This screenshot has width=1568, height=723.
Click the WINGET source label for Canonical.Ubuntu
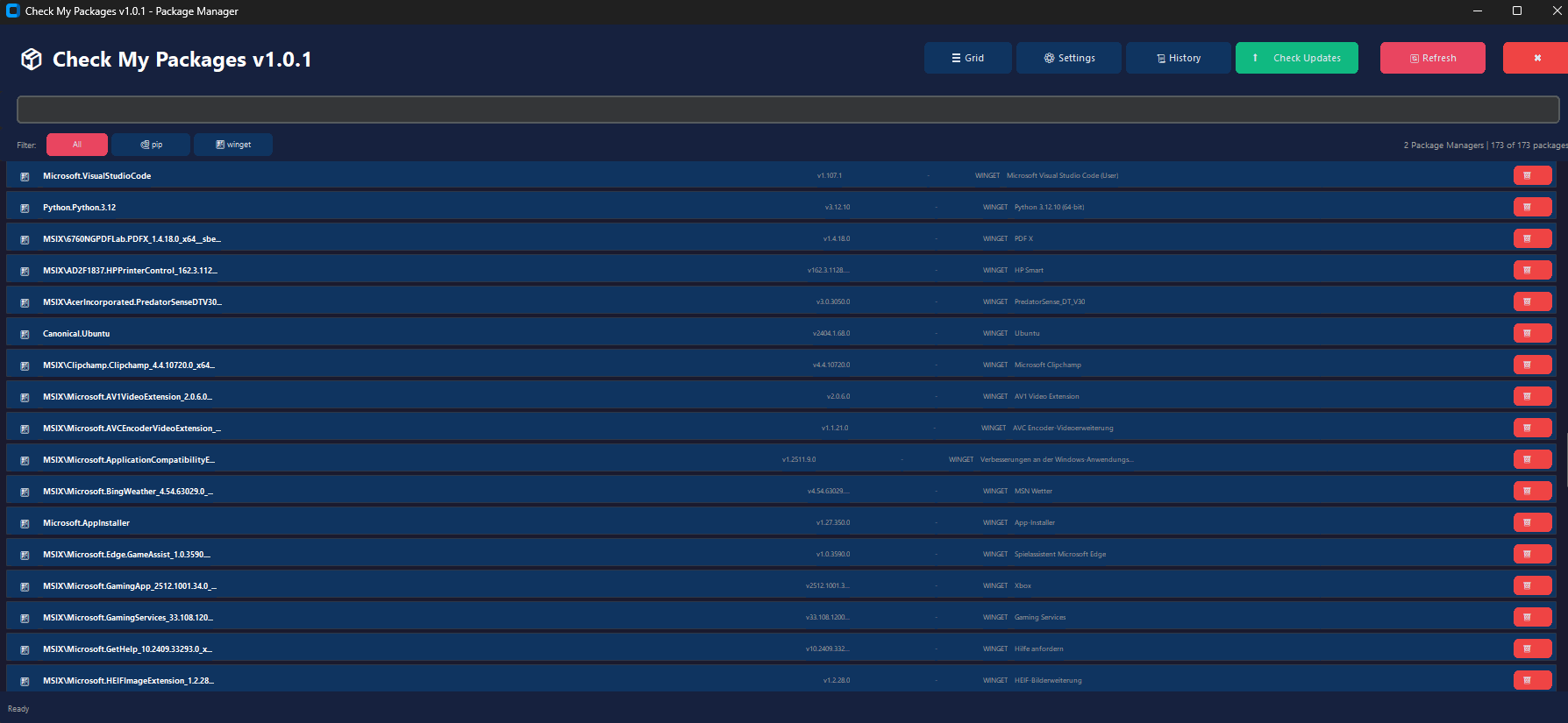click(x=995, y=334)
